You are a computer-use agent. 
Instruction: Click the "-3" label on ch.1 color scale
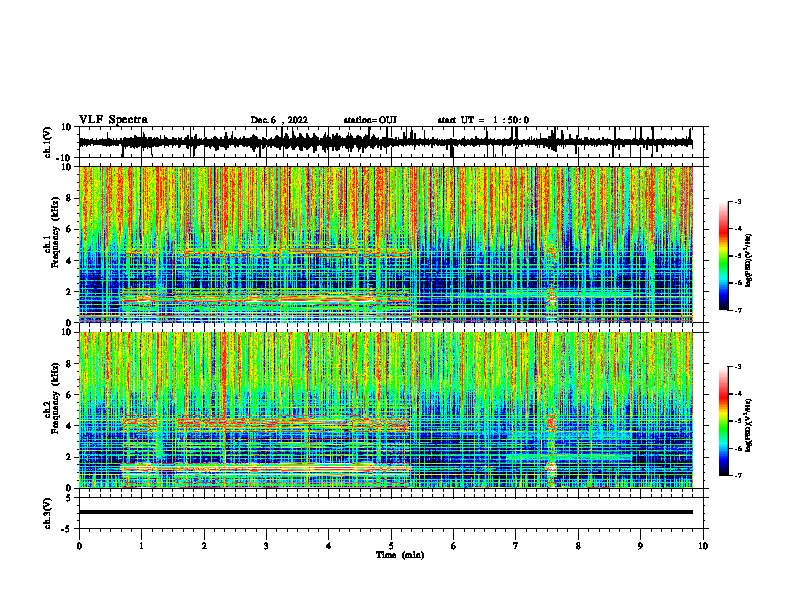737,201
